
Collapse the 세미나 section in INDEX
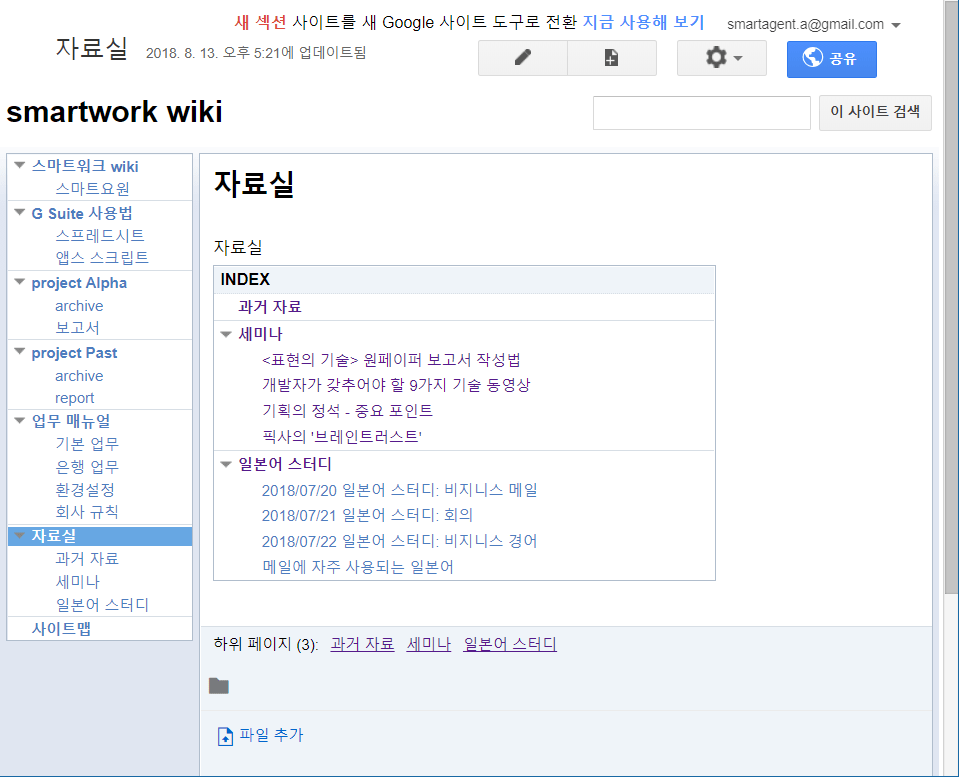226,334
